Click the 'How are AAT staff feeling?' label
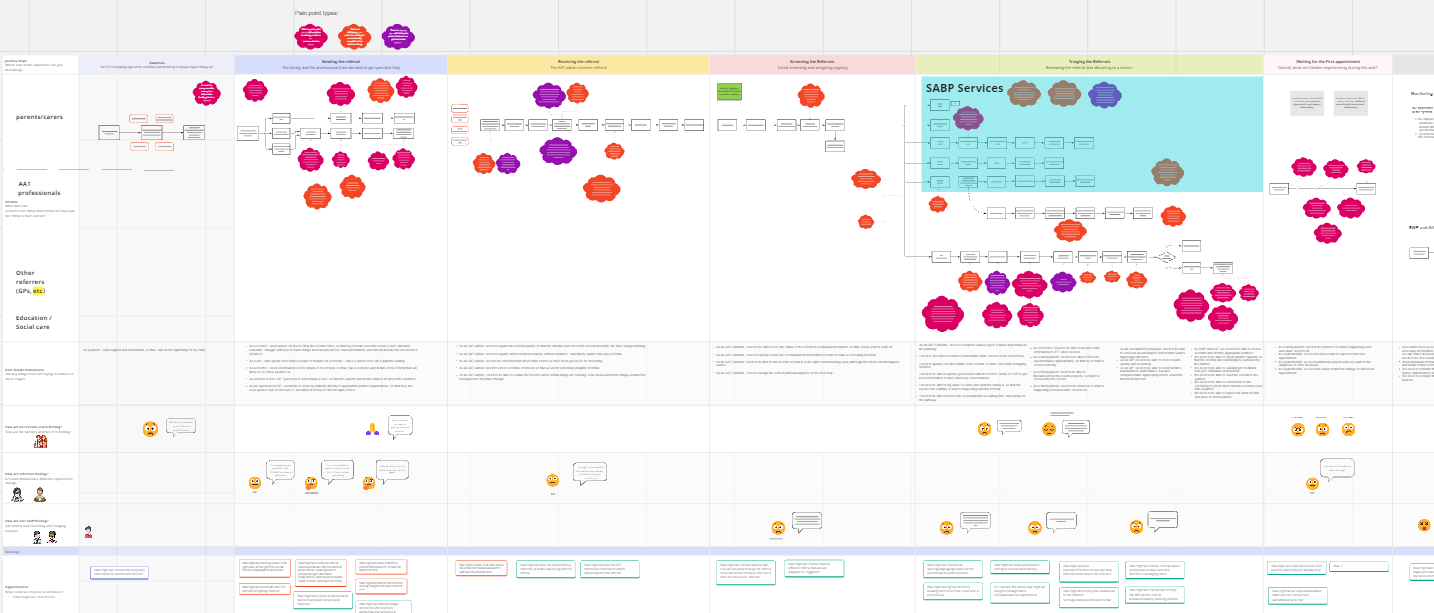This screenshot has height=613, width=1434. click(25, 521)
